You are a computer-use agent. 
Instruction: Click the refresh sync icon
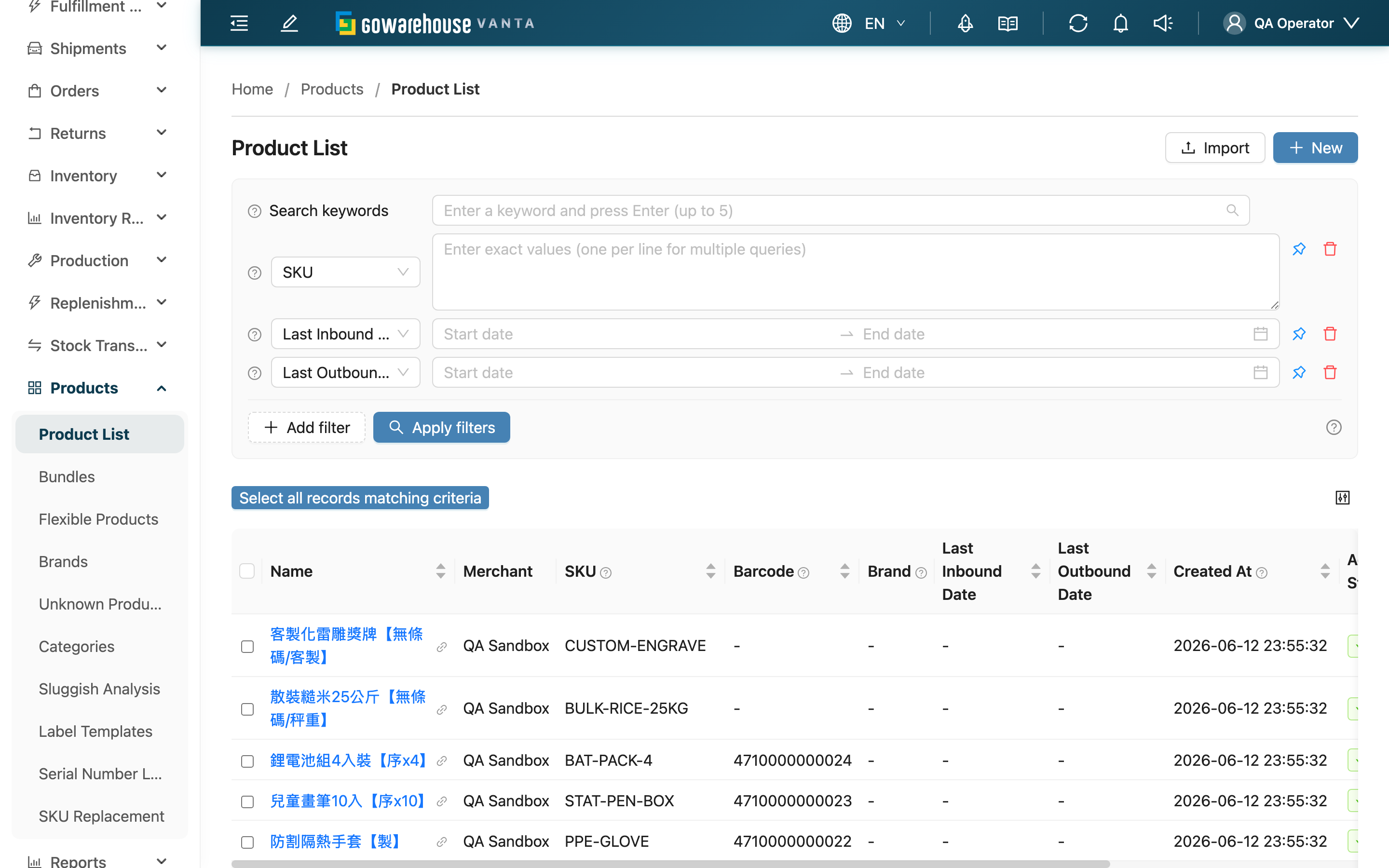1078,23
